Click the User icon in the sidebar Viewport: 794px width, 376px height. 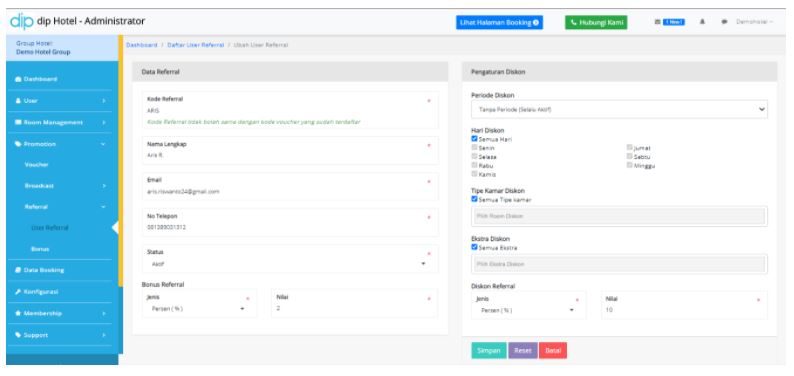[18, 101]
